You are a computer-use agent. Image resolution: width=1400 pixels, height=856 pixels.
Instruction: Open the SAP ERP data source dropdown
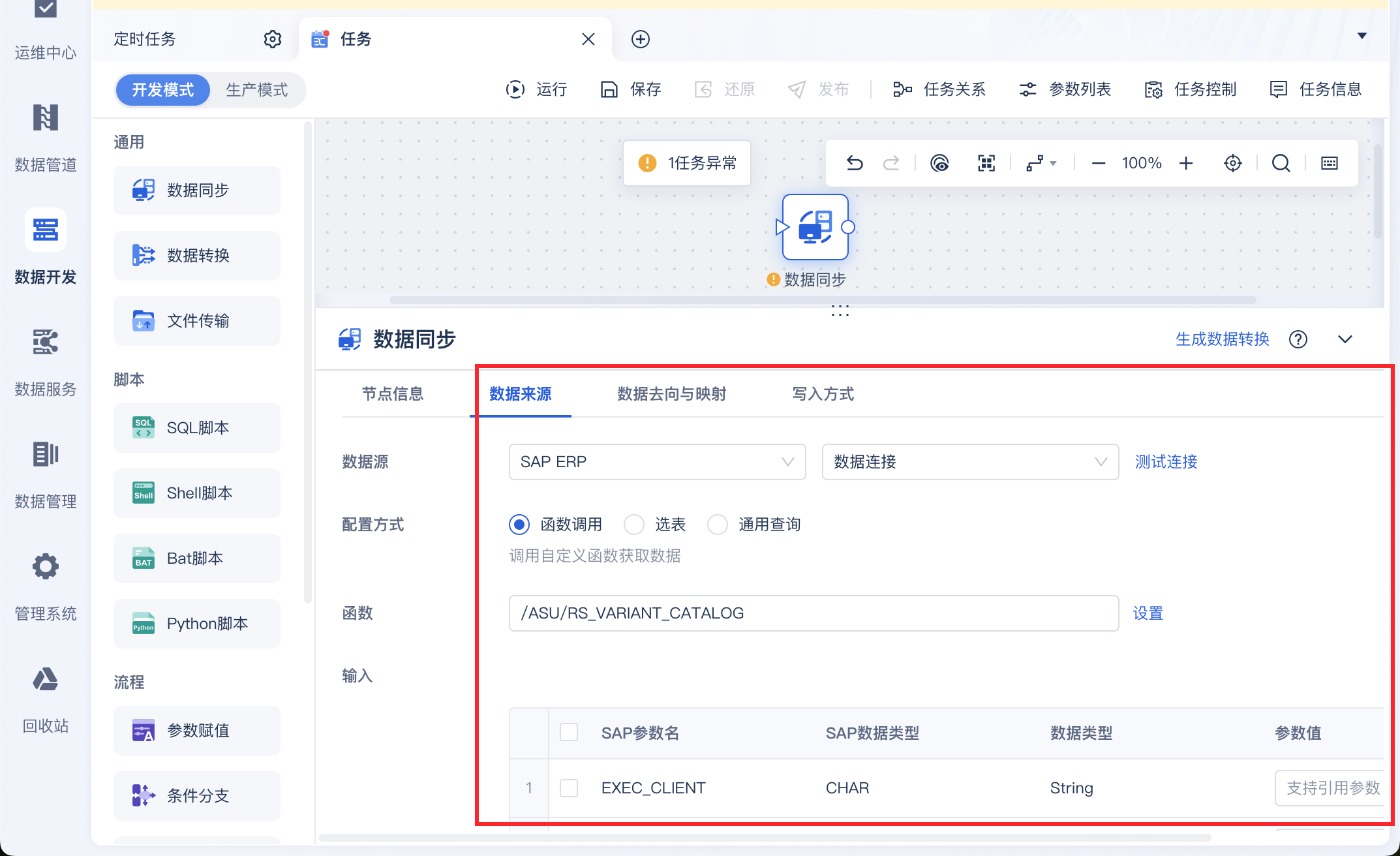(657, 462)
